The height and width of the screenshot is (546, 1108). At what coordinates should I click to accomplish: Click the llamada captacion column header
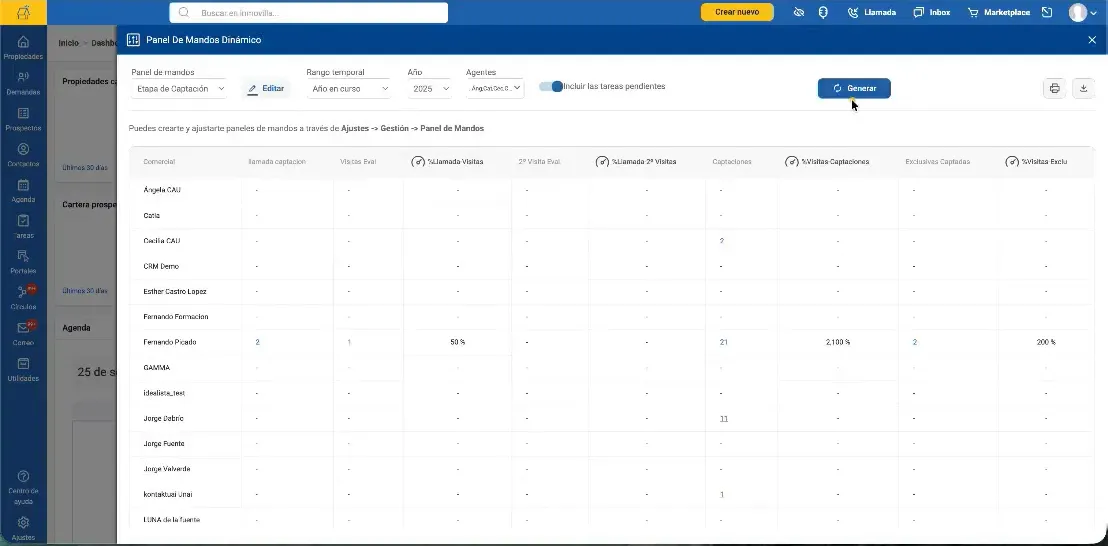click(x=277, y=162)
